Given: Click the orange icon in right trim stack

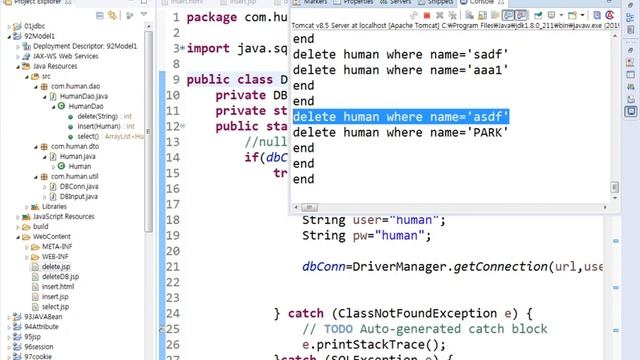Looking at the screenshot, I should pos(631,62).
